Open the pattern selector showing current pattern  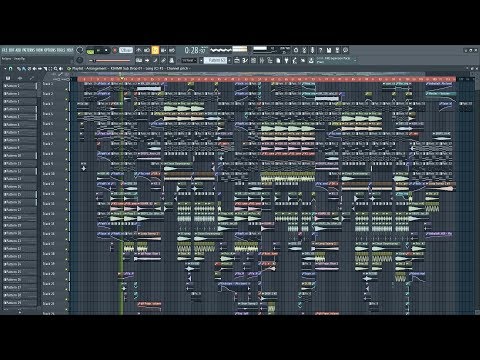(x=215, y=60)
